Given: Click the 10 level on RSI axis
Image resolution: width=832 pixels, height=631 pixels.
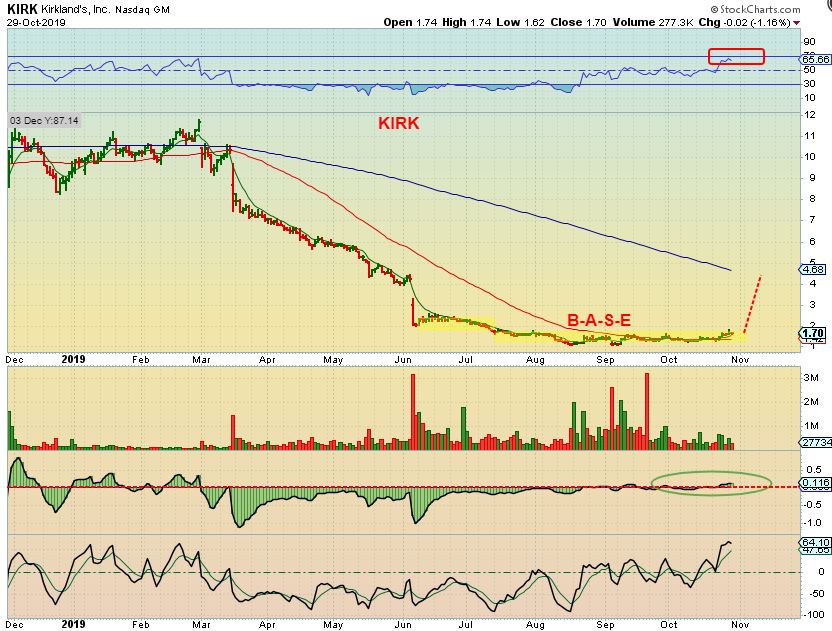Looking at the screenshot, I should coord(809,98).
